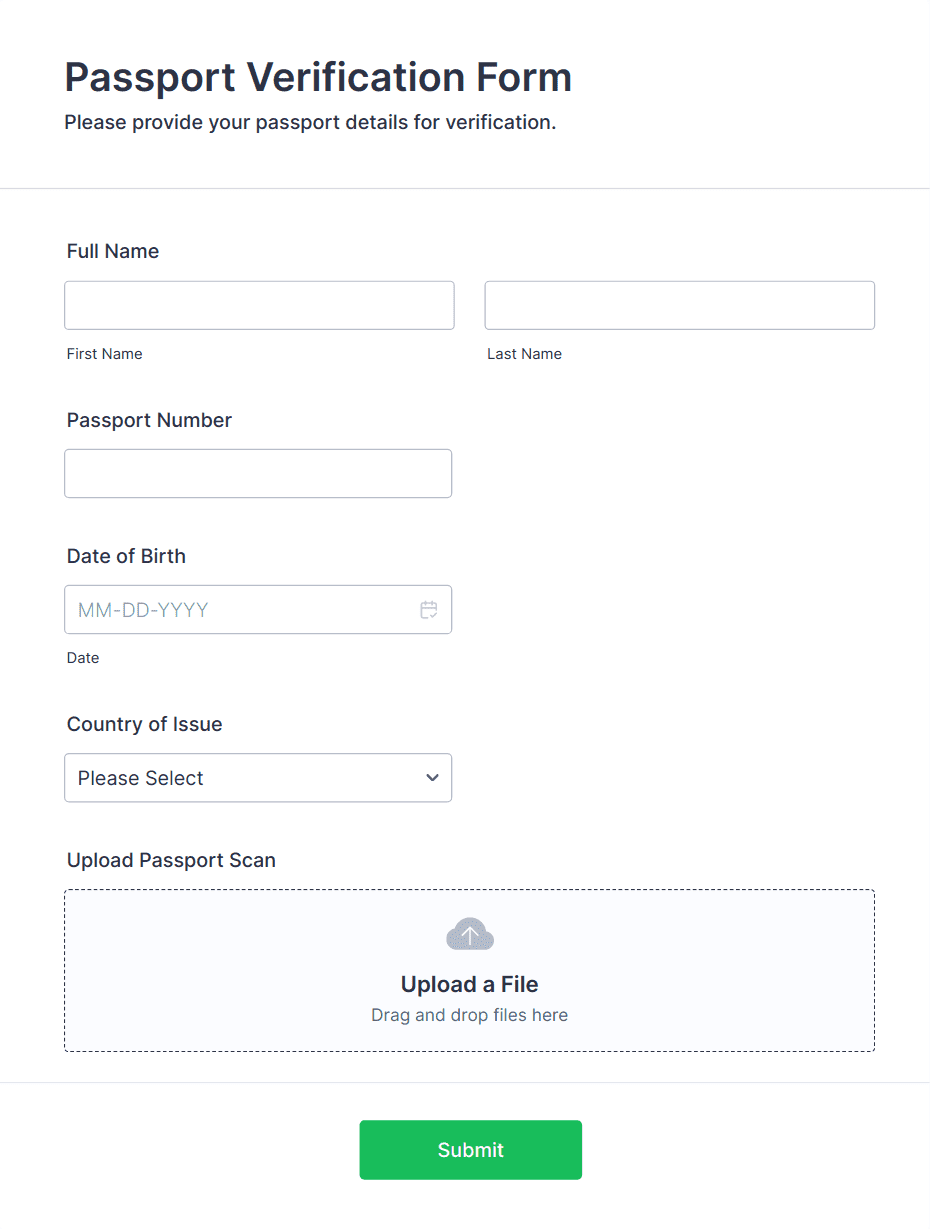The image size is (930, 1229).
Task: Click the chevron on the country selector
Action: tap(432, 777)
